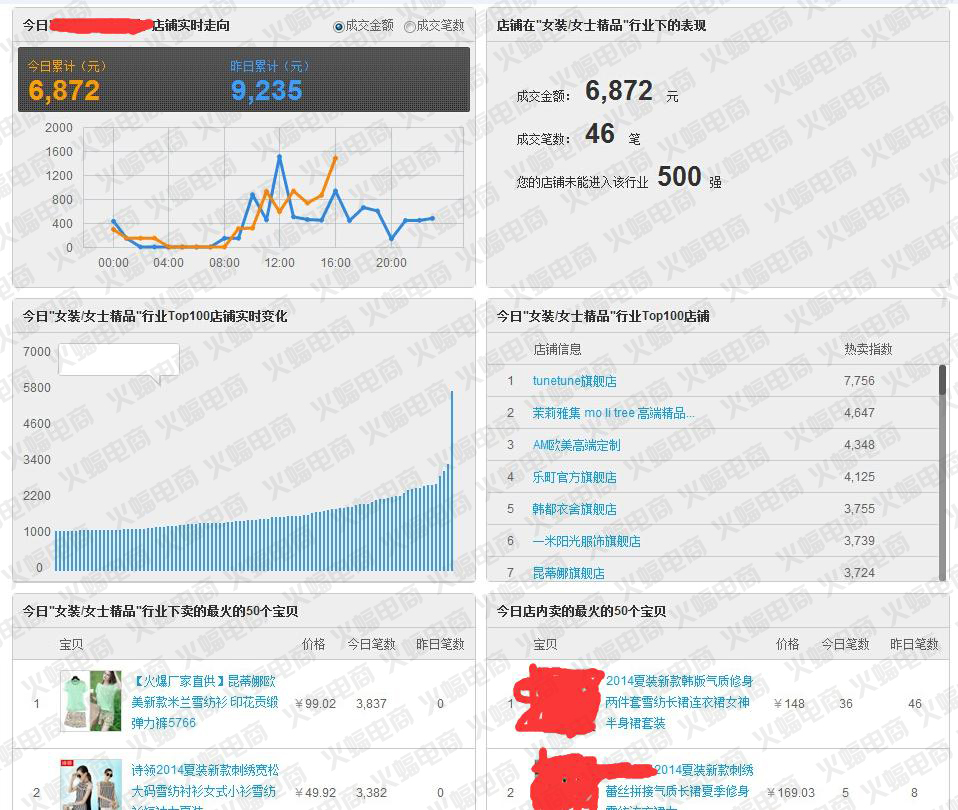Select the 成交金额 radio button
Viewport: 958px width, 810px height.
click(338, 26)
